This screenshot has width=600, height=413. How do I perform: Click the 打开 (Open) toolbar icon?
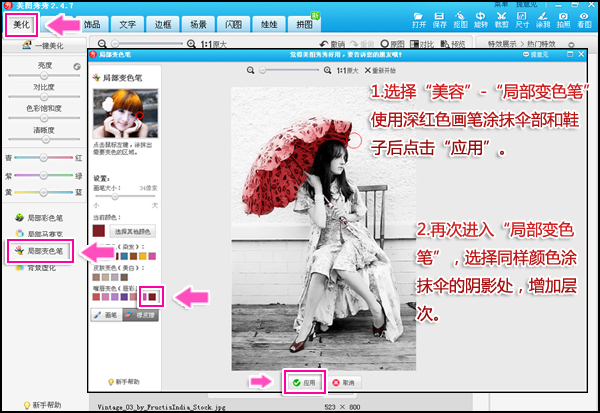pyautogui.click(x=419, y=19)
